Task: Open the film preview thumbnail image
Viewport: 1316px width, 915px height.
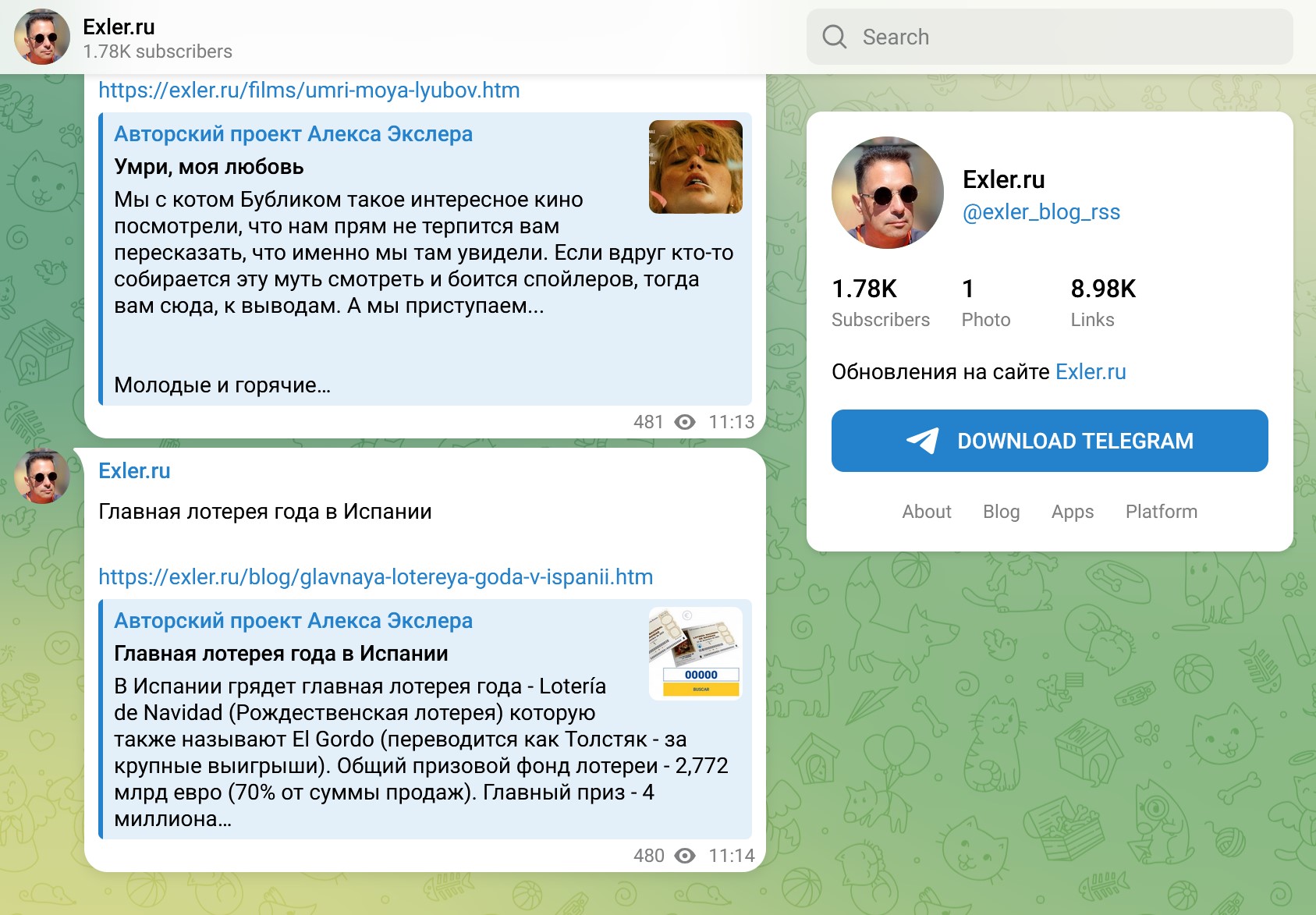Action: (695, 167)
